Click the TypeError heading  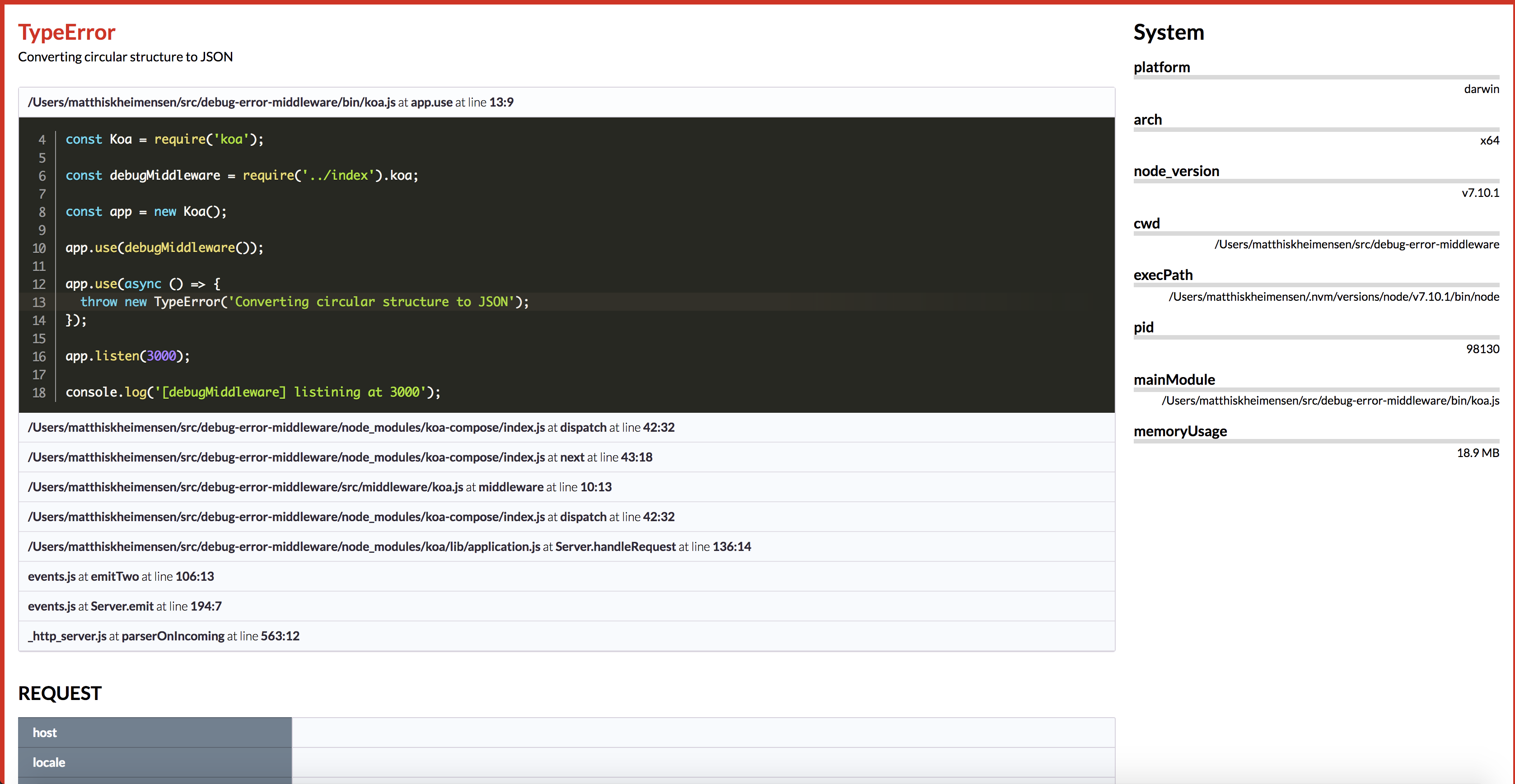pos(66,32)
